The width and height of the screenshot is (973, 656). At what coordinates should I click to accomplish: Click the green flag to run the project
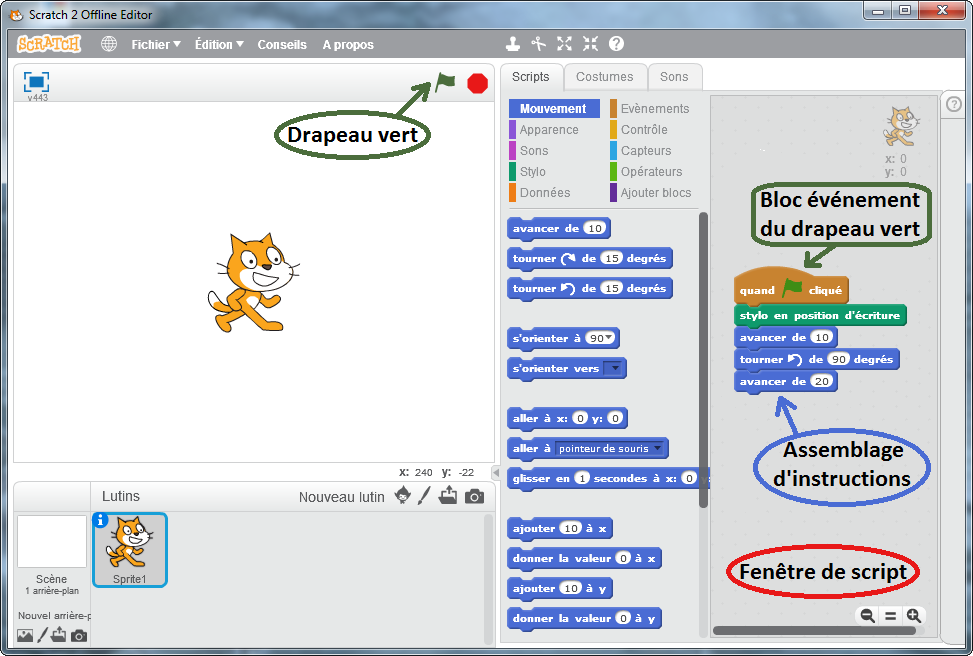click(445, 82)
